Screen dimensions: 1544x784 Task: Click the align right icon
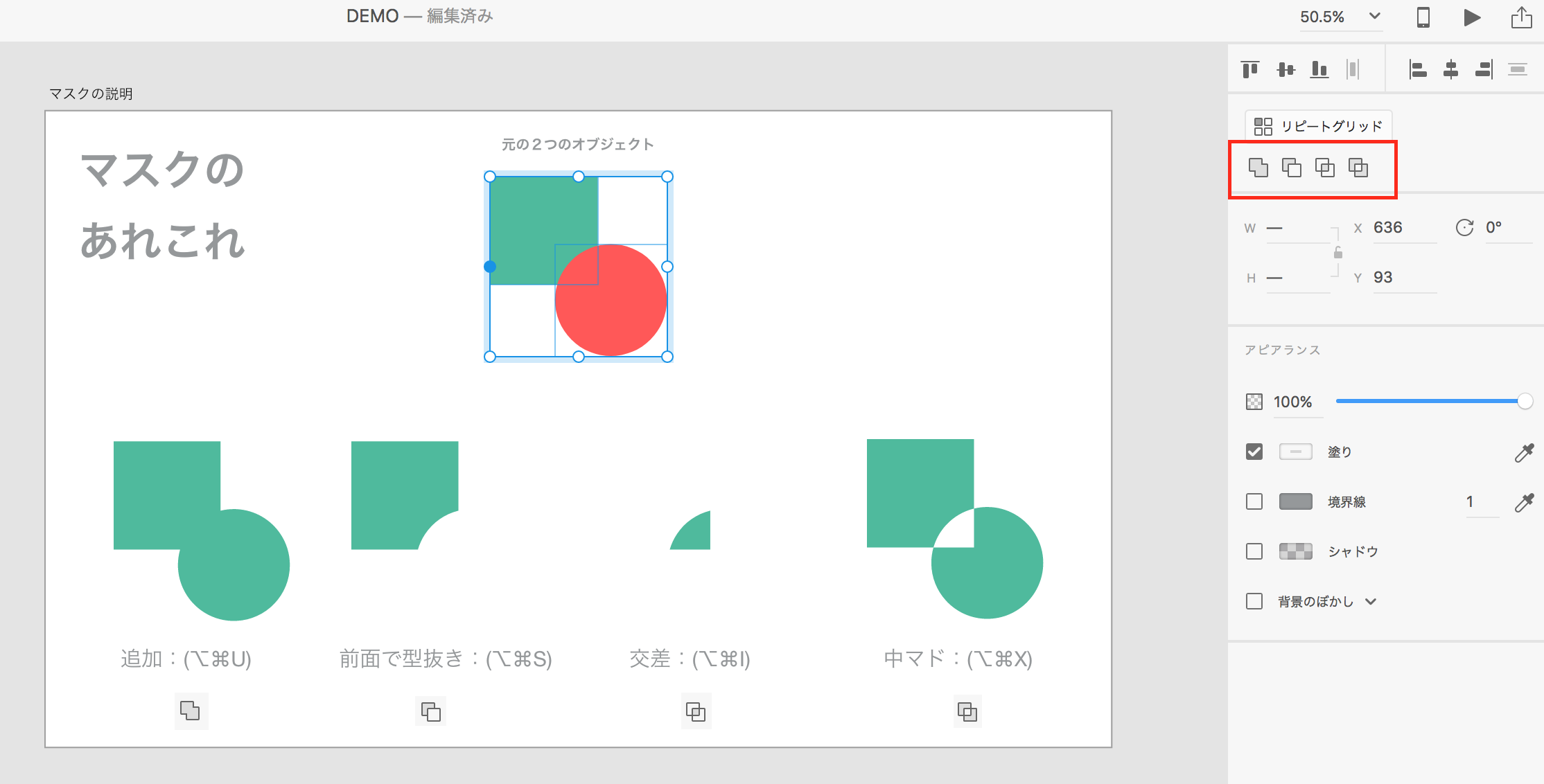[1484, 69]
